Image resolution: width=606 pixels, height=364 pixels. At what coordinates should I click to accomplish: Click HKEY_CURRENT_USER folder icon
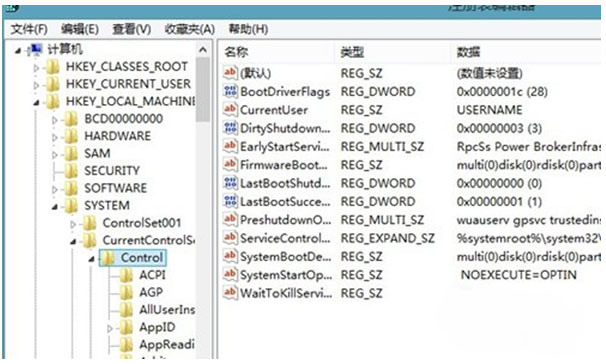(x=53, y=84)
